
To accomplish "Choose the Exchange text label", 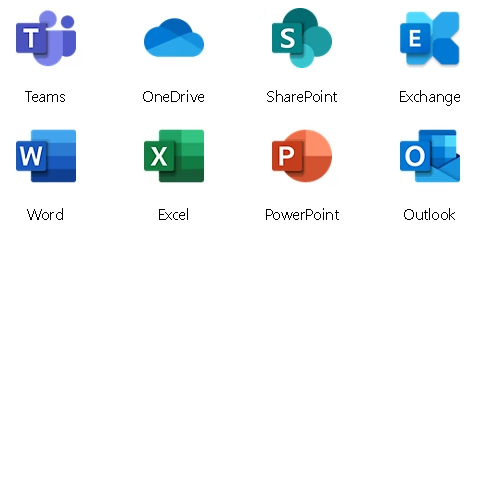I will tap(430, 98).
